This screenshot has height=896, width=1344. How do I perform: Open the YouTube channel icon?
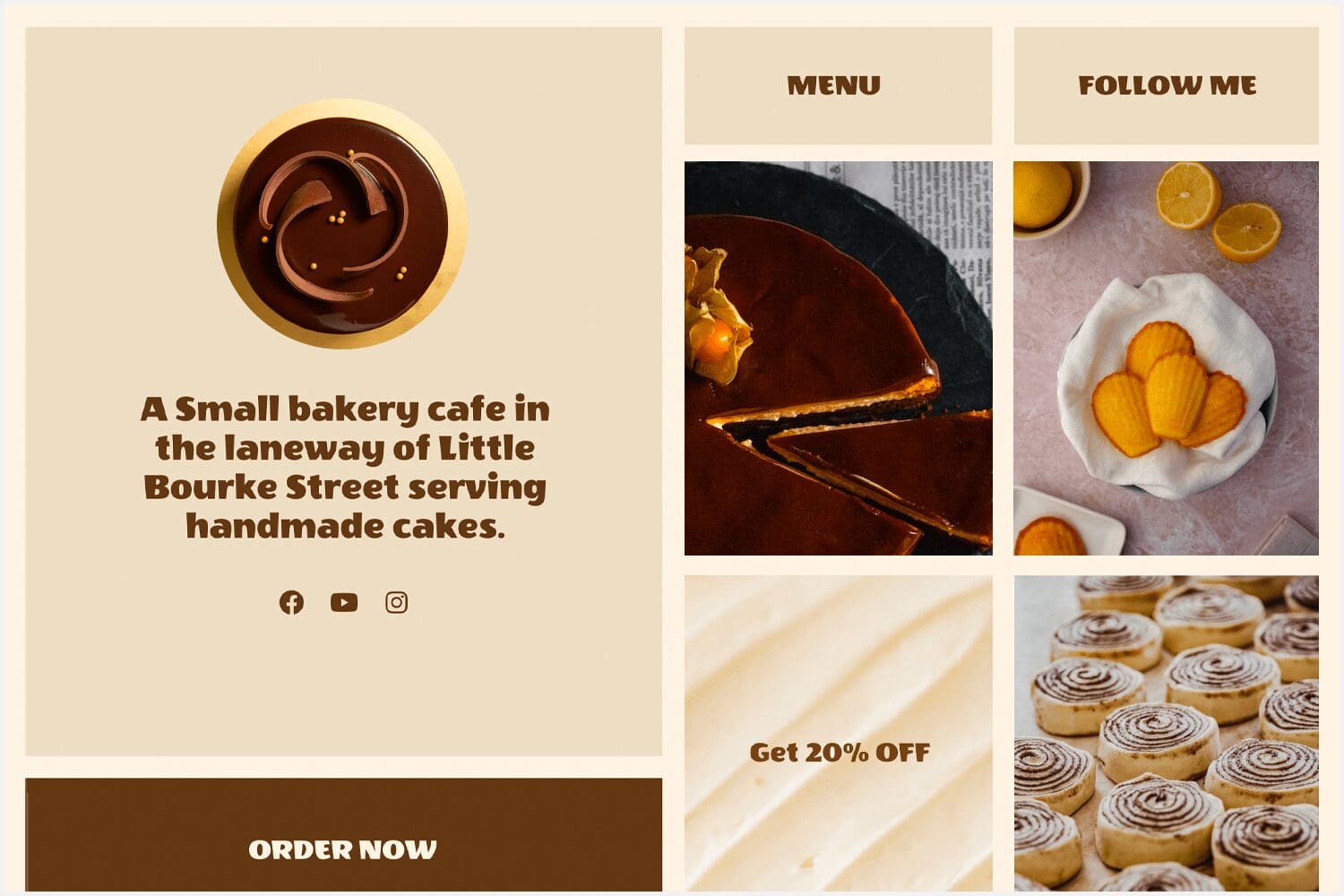click(x=344, y=602)
